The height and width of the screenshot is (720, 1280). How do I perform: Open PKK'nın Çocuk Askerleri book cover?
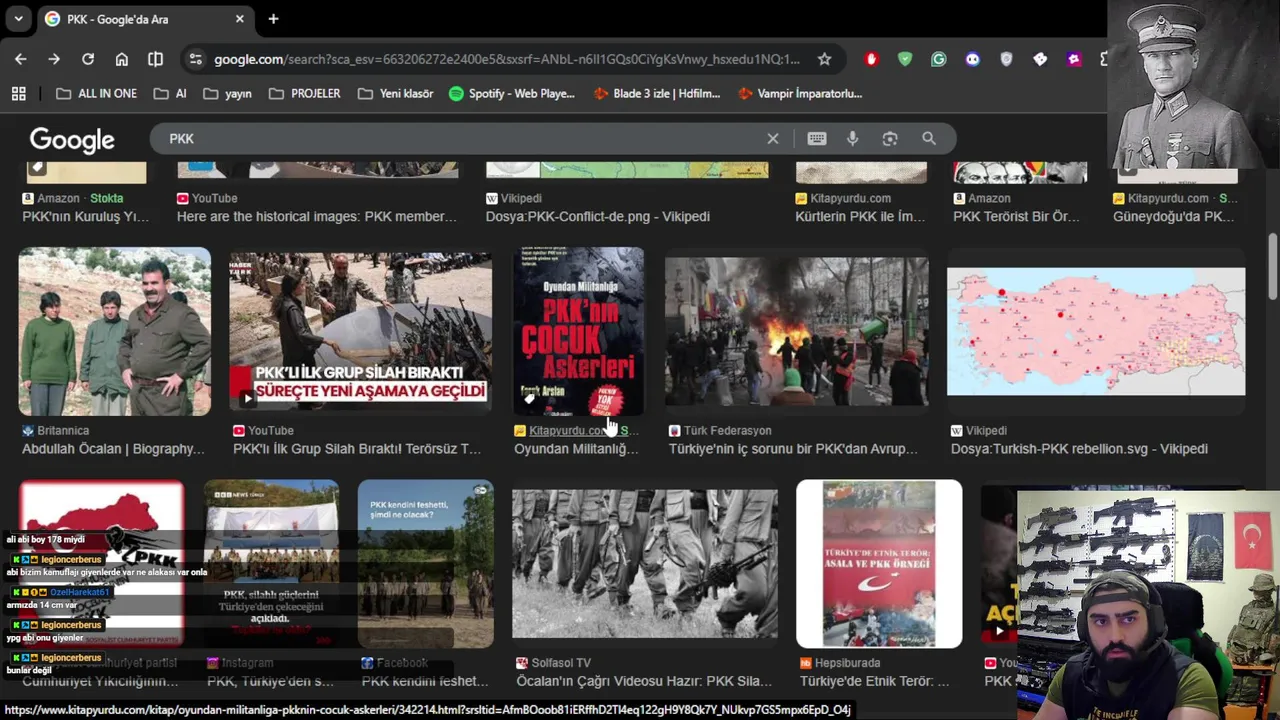pyautogui.click(x=579, y=331)
